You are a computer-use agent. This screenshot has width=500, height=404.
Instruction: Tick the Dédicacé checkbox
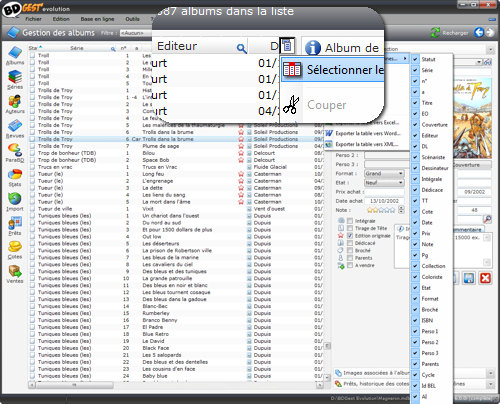350,243
